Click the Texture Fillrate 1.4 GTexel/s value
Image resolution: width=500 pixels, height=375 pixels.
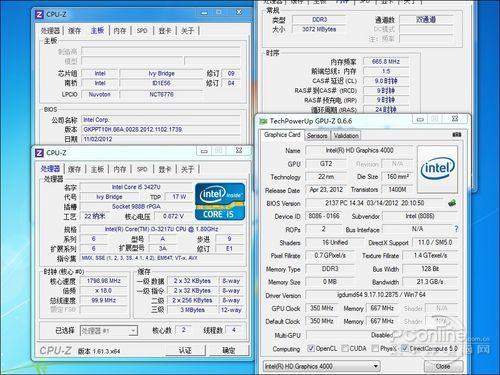[430, 255]
